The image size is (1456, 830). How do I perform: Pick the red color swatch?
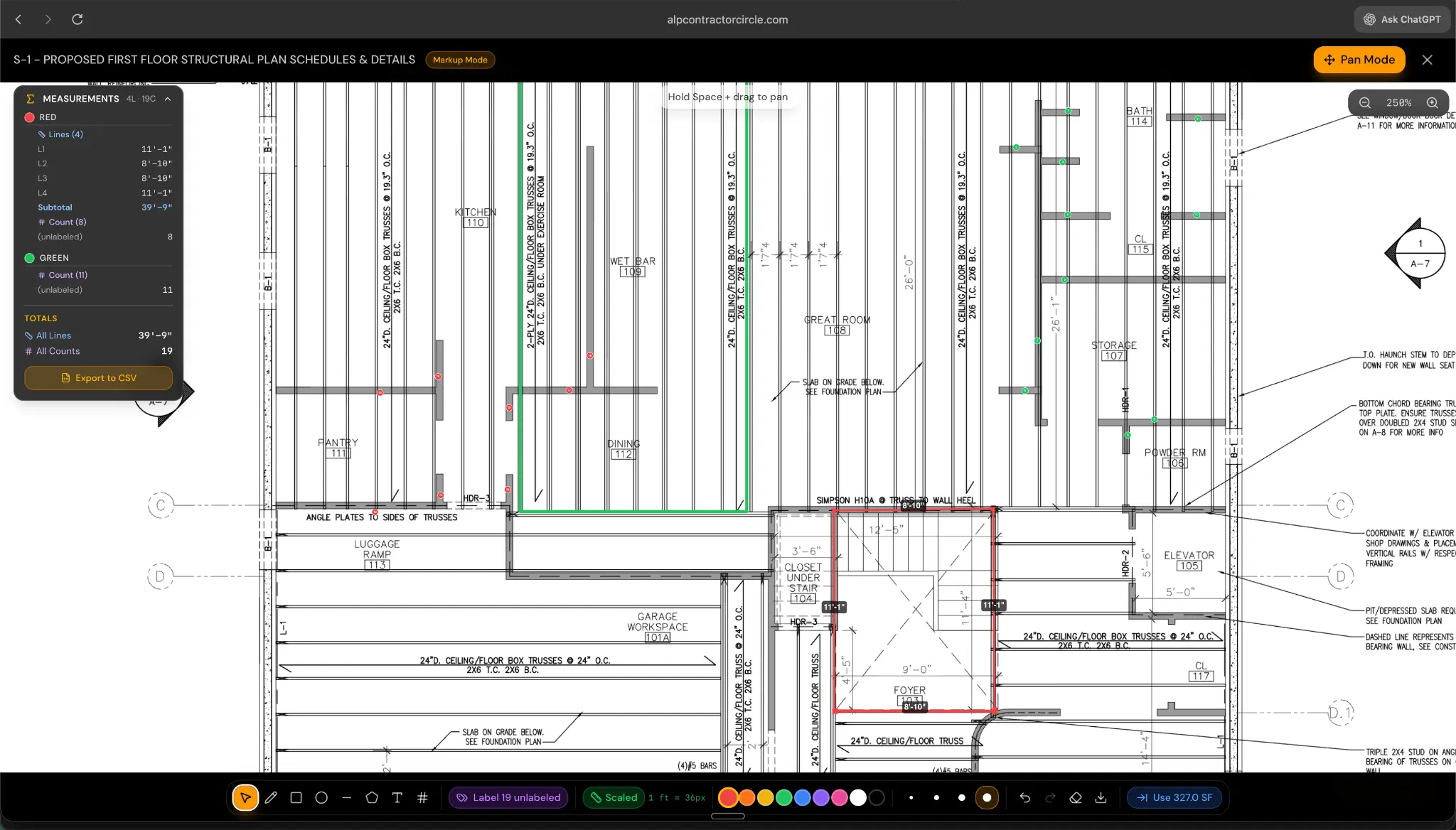(x=728, y=797)
